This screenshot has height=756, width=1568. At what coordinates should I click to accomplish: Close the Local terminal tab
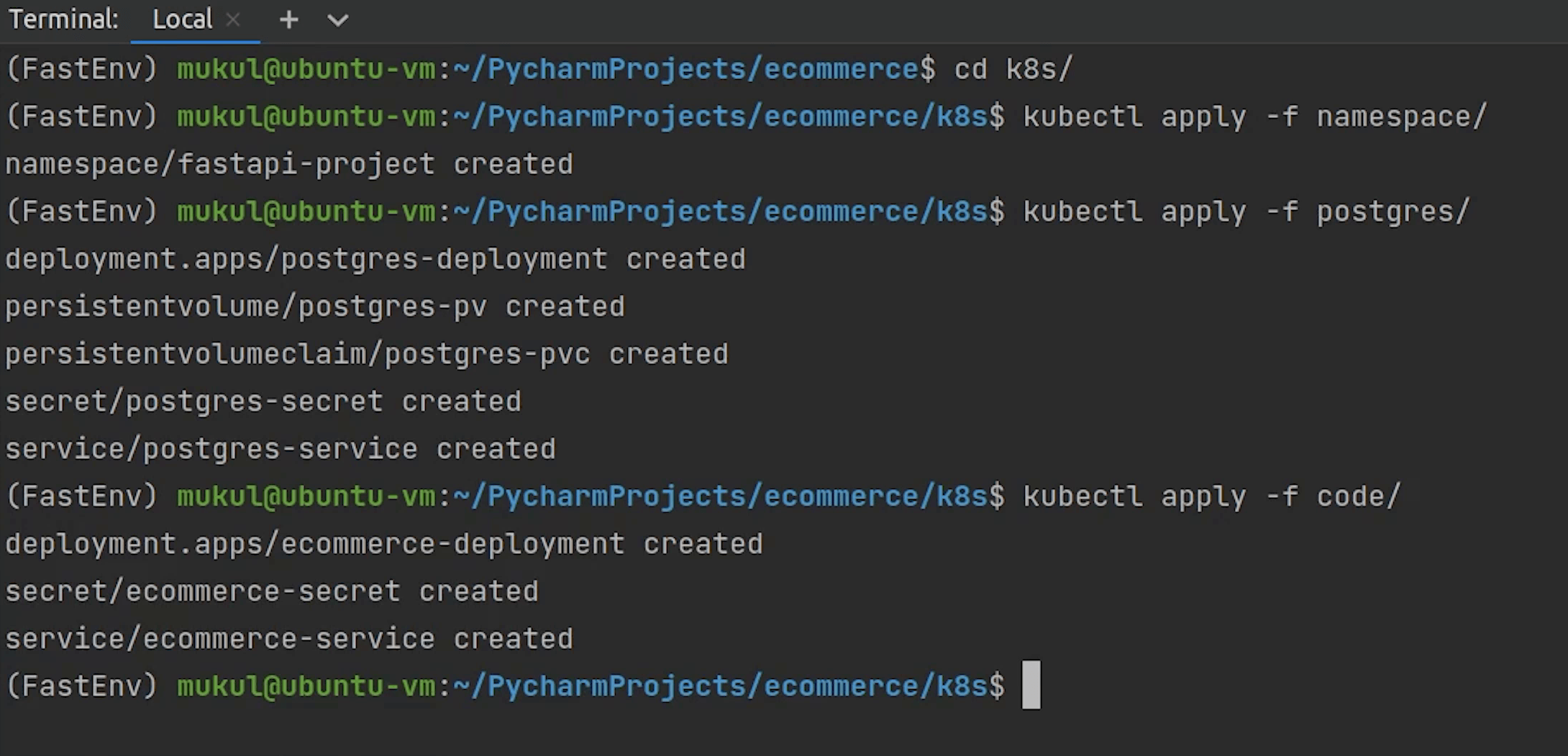point(233,20)
